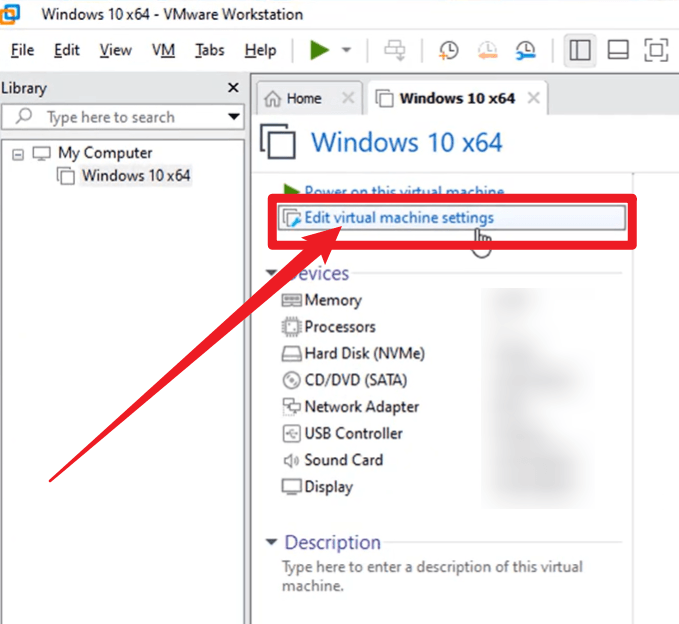Select the Network Adapter label
This screenshot has height=624, width=679.
(362, 407)
